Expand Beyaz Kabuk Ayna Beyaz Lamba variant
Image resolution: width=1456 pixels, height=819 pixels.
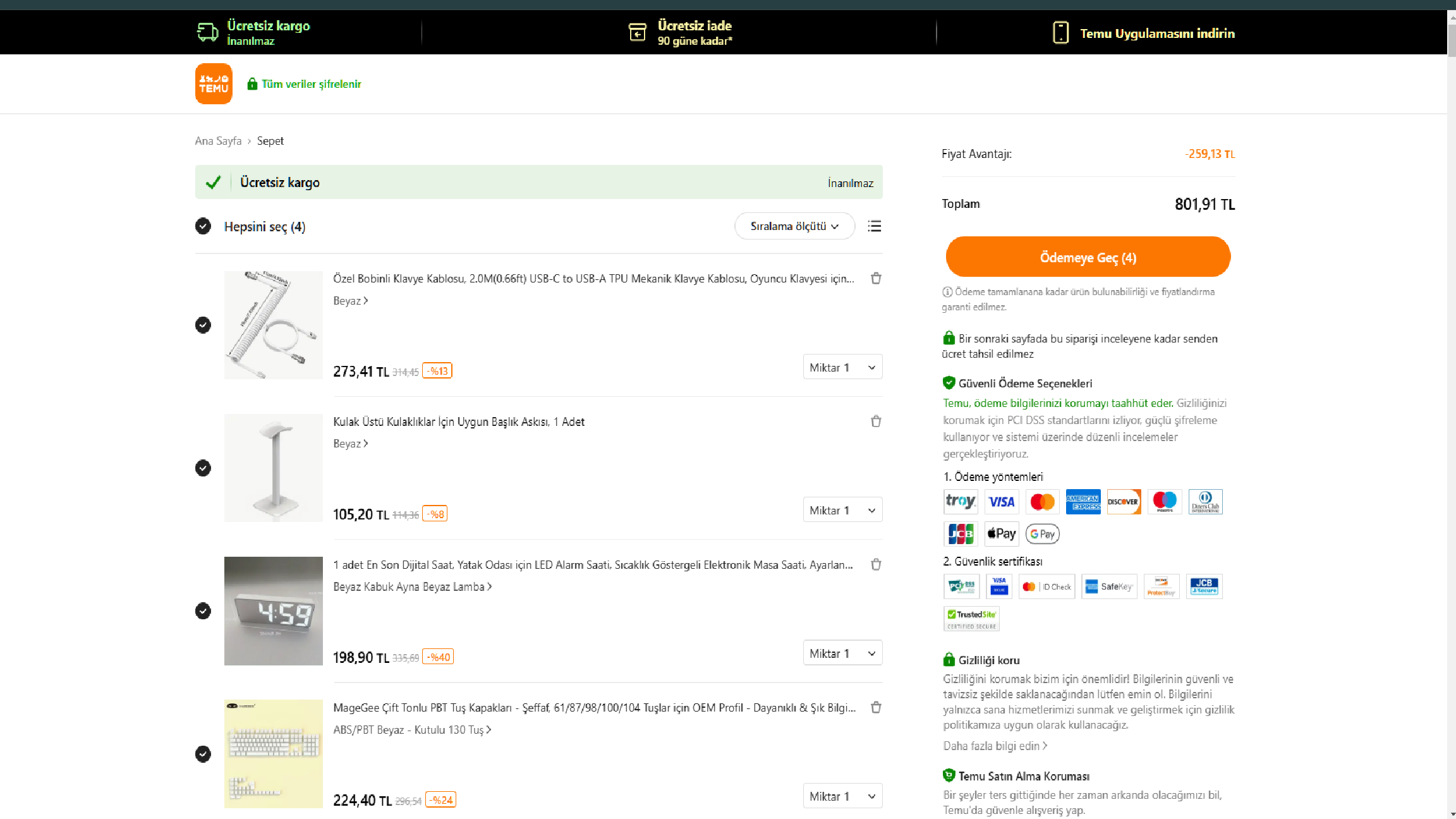coord(412,586)
